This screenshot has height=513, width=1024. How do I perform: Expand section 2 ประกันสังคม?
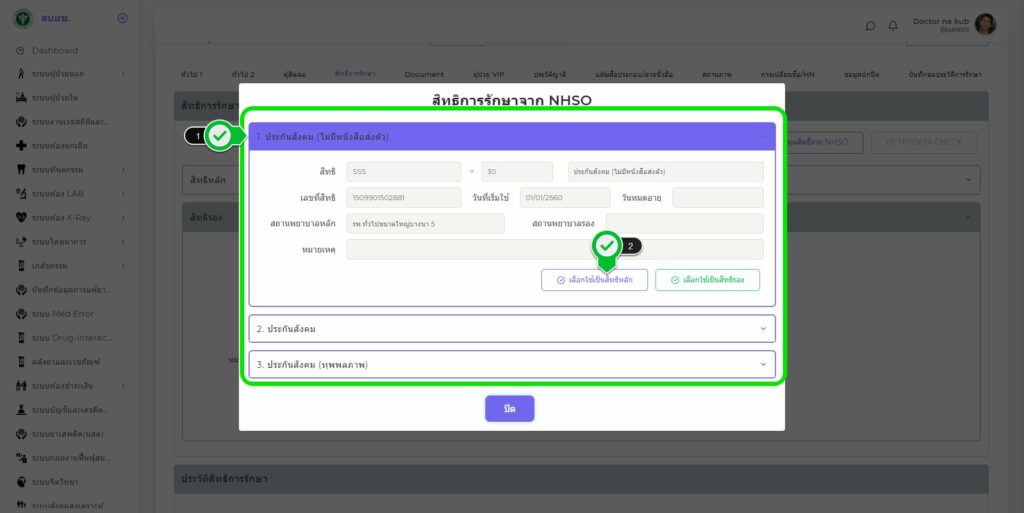[511, 329]
